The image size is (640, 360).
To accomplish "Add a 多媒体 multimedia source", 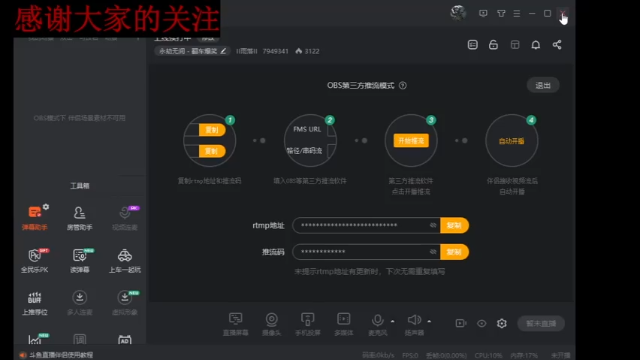I will (344, 324).
